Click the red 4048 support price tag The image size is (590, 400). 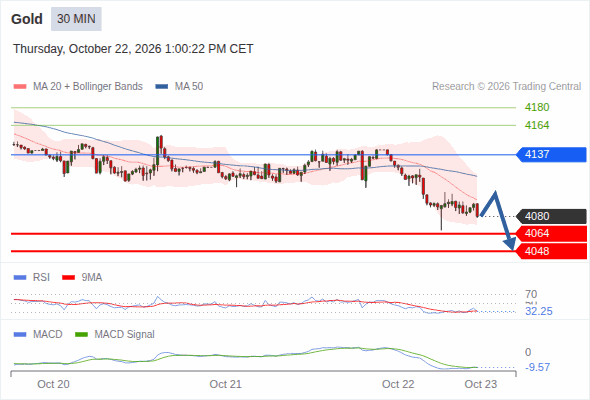(551, 251)
